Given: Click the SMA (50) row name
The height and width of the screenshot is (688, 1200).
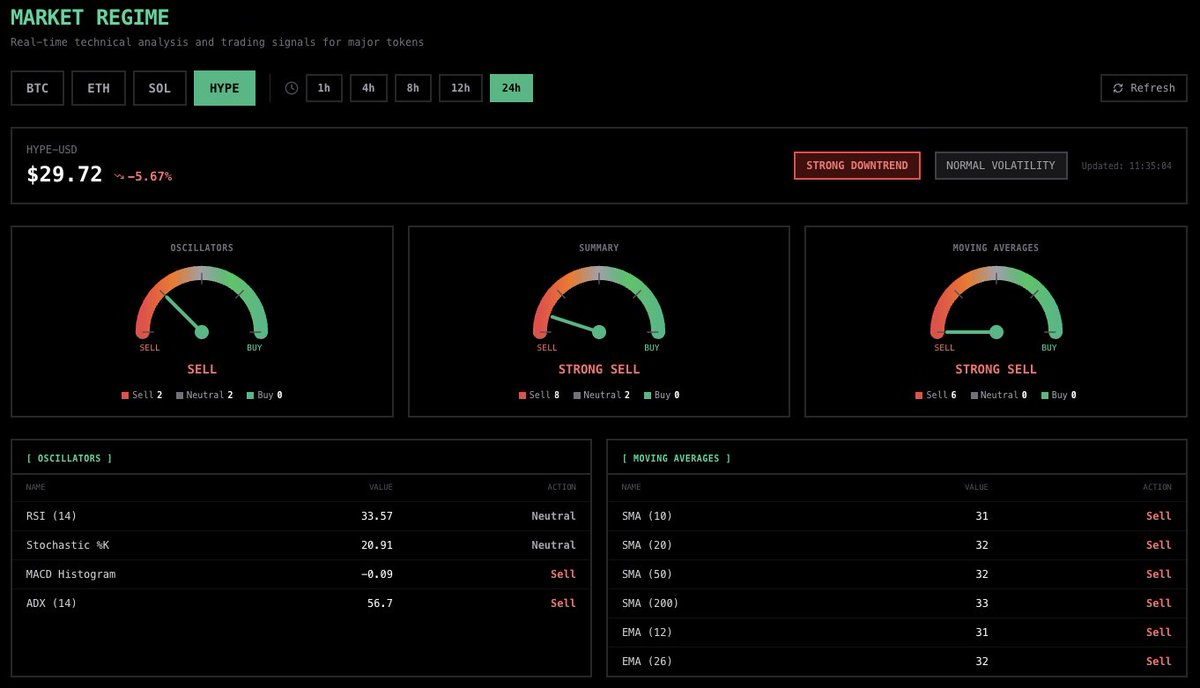Looking at the screenshot, I should tap(647, 574).
